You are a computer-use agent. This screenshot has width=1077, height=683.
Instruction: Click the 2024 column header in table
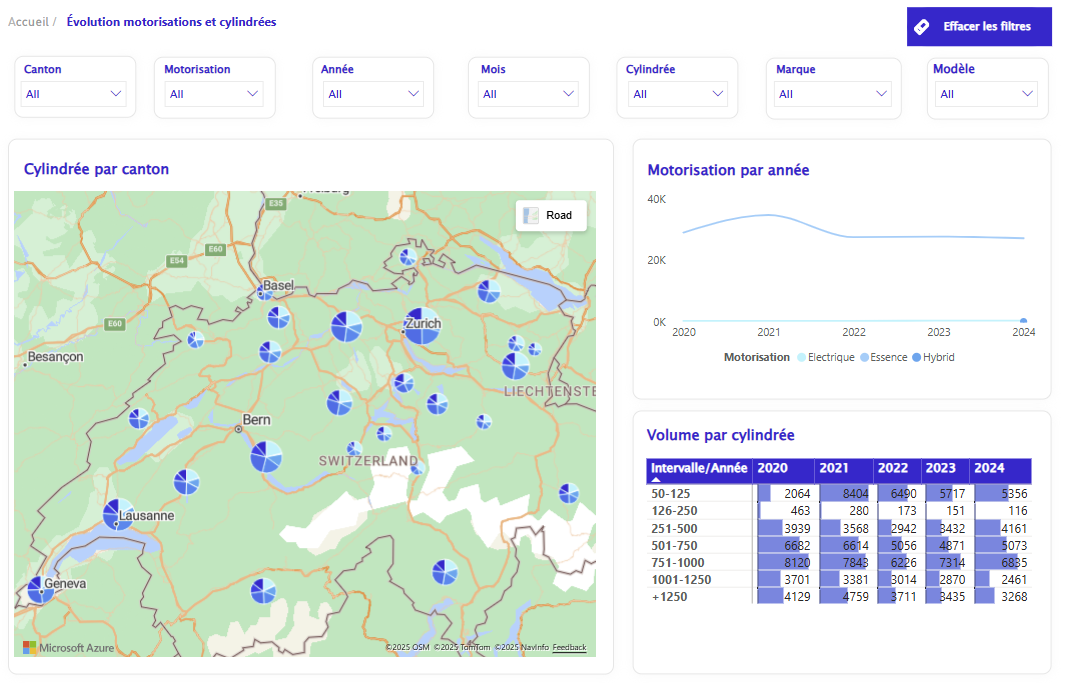[989, 468]
